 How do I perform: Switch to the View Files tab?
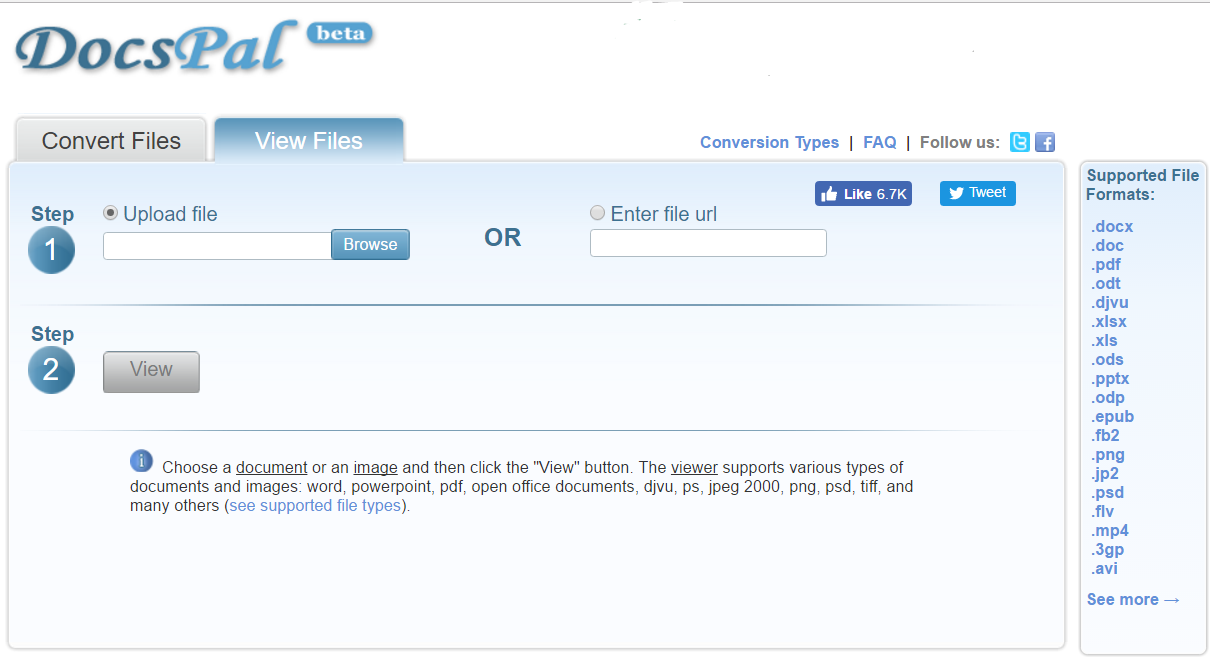[x=309, y=140]
